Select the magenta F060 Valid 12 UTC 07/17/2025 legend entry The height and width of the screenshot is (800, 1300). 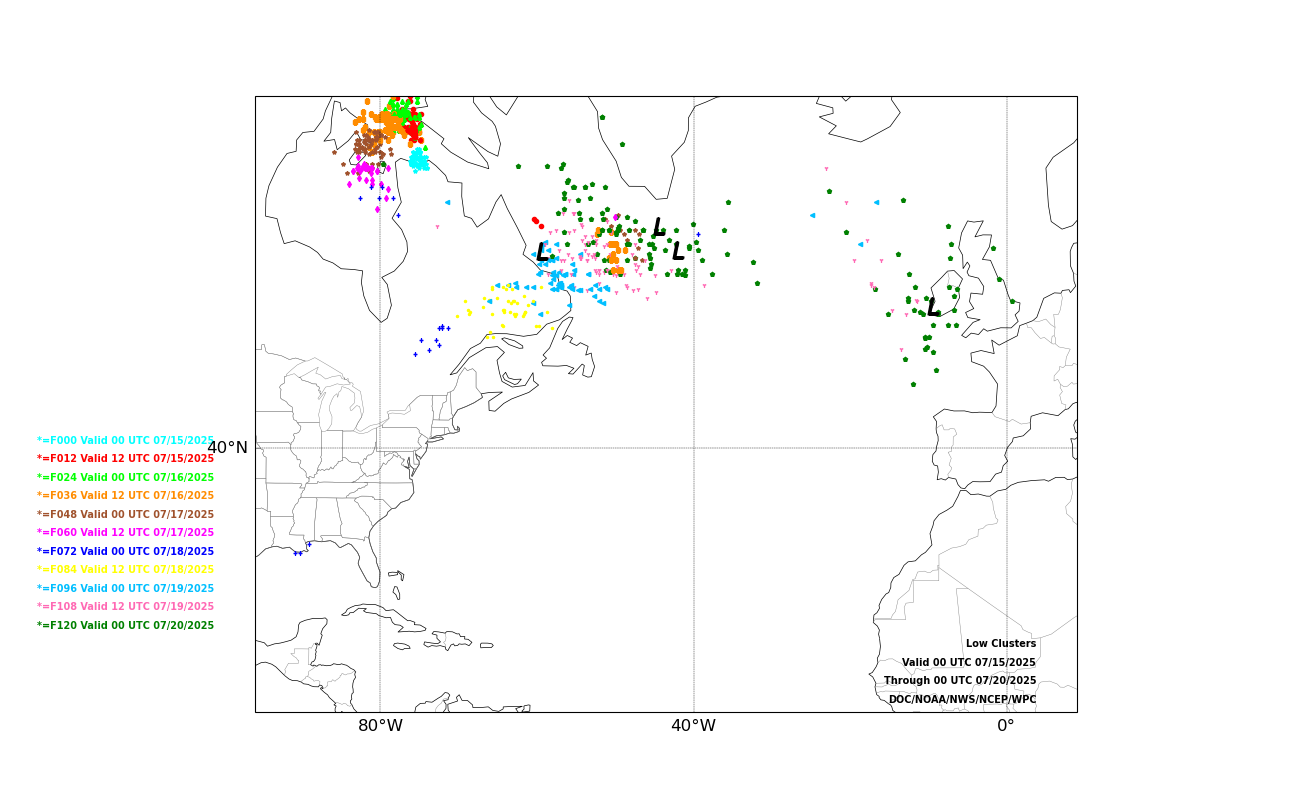pos(125,533)
